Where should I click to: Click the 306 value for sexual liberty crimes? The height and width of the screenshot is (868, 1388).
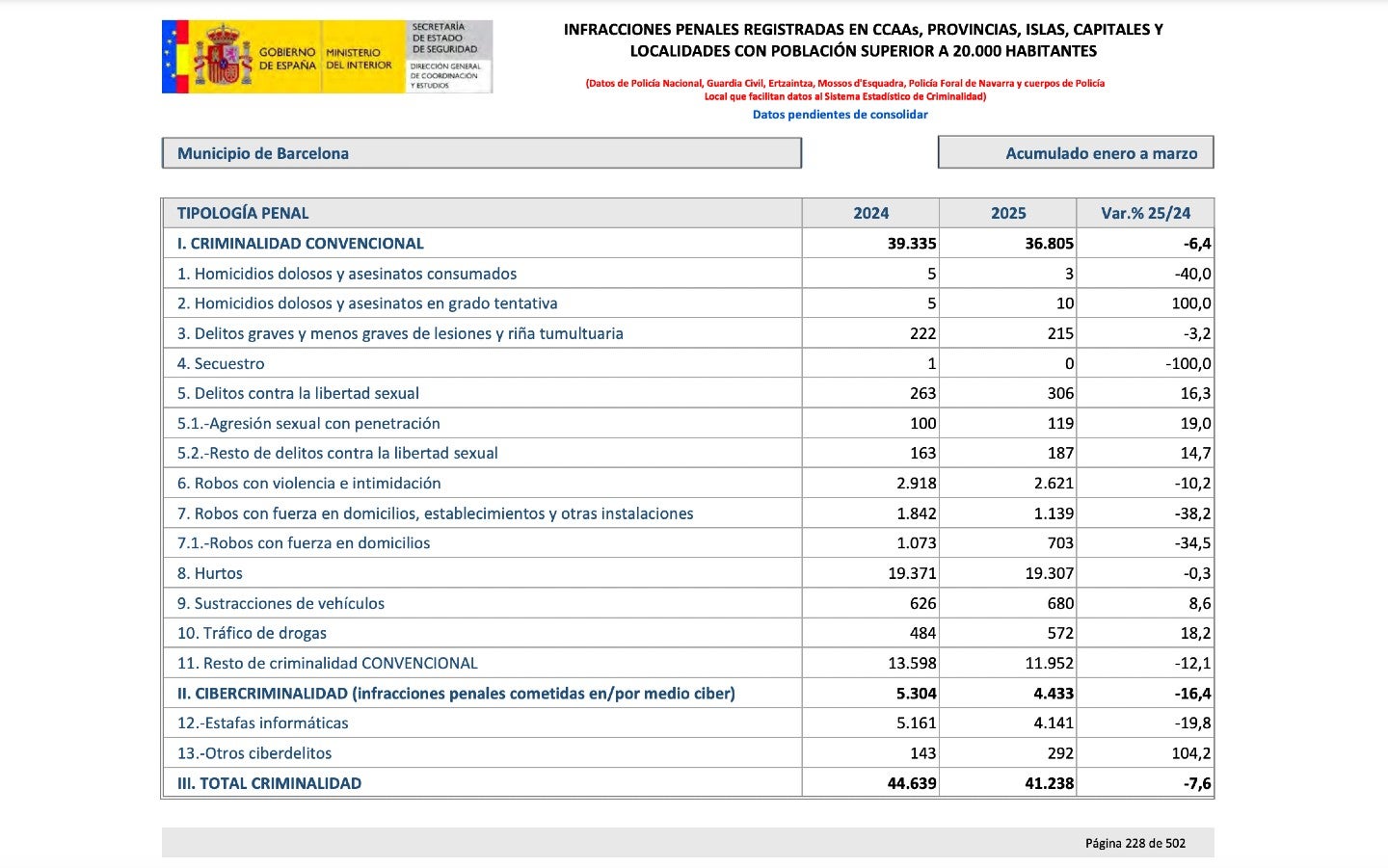tap(1060, 393)
